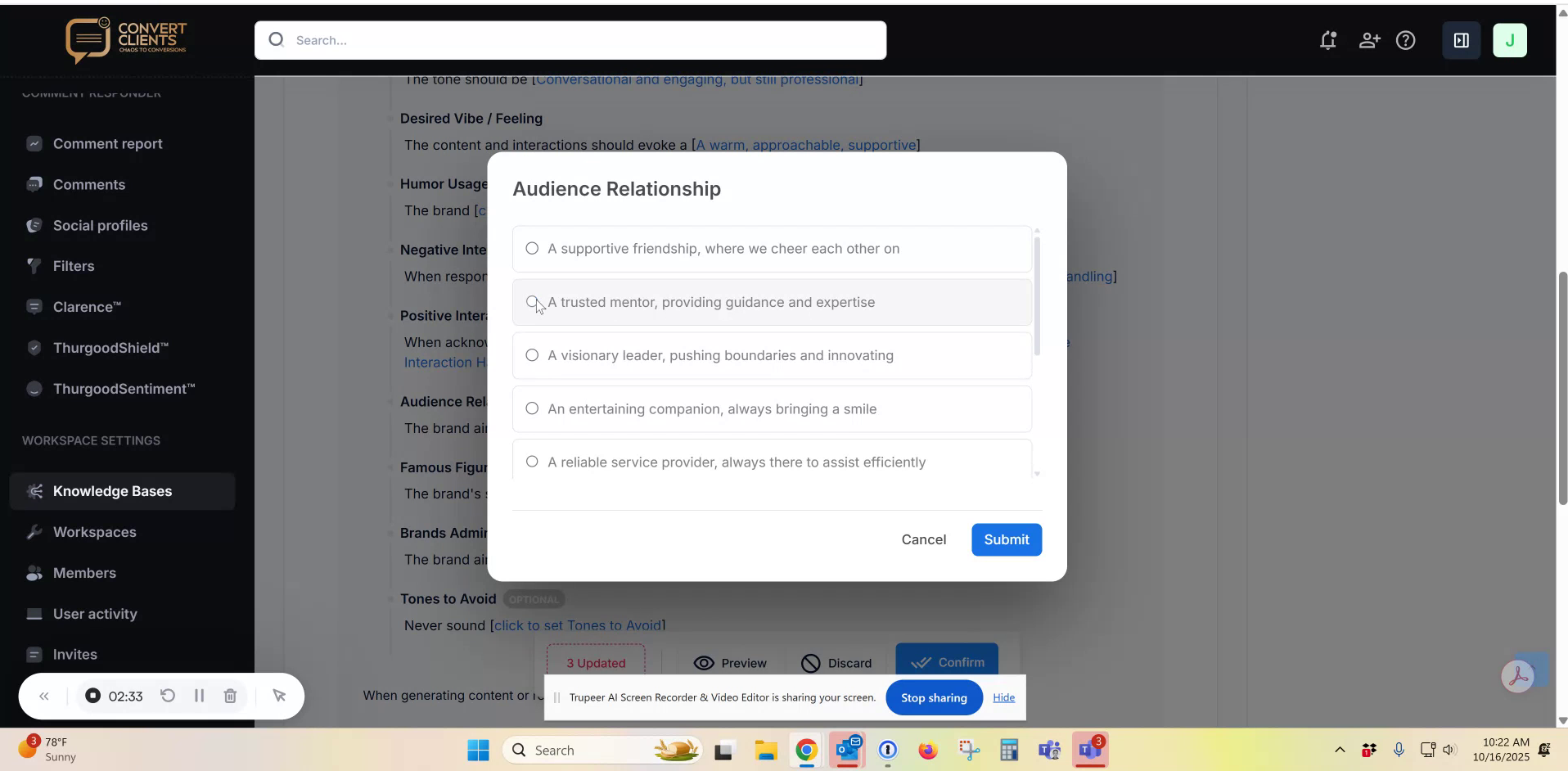Choose the visionary leader relationship
Image resolution: width=1568 pixels, height=771 pixels.
click(x=532, y=355)
